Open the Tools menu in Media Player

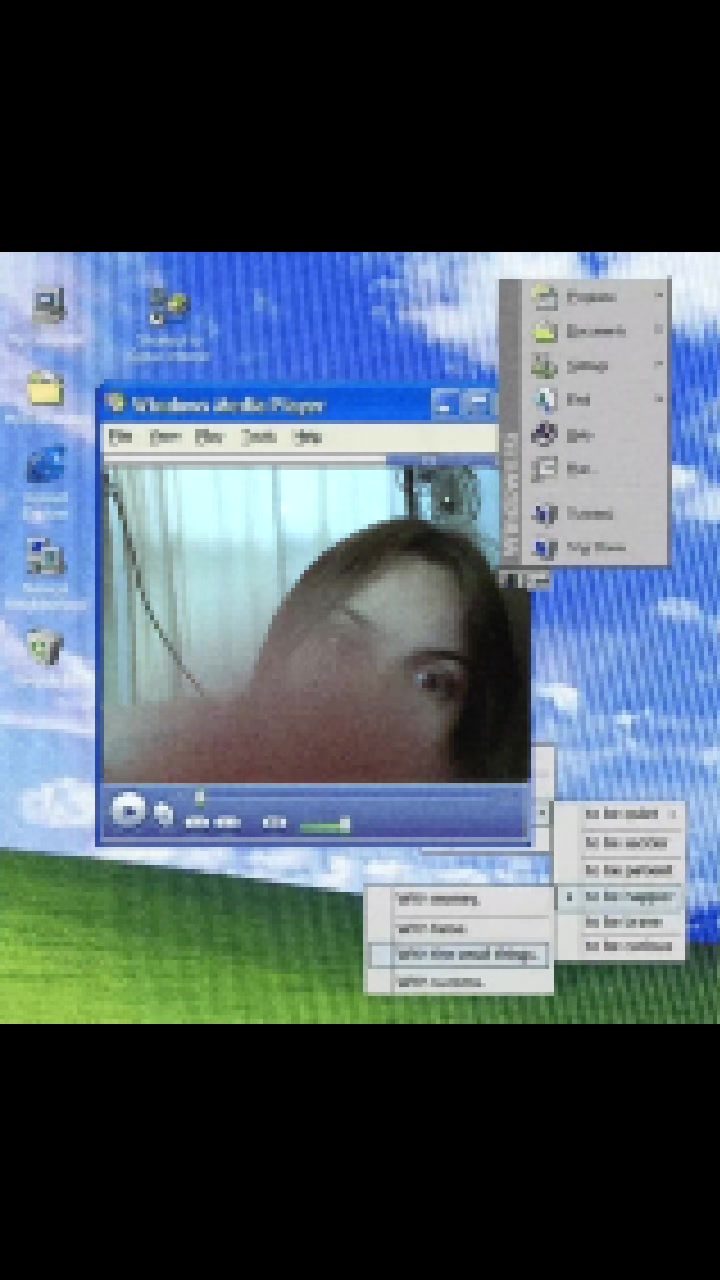pyautogui.click(x=258, y=437)
